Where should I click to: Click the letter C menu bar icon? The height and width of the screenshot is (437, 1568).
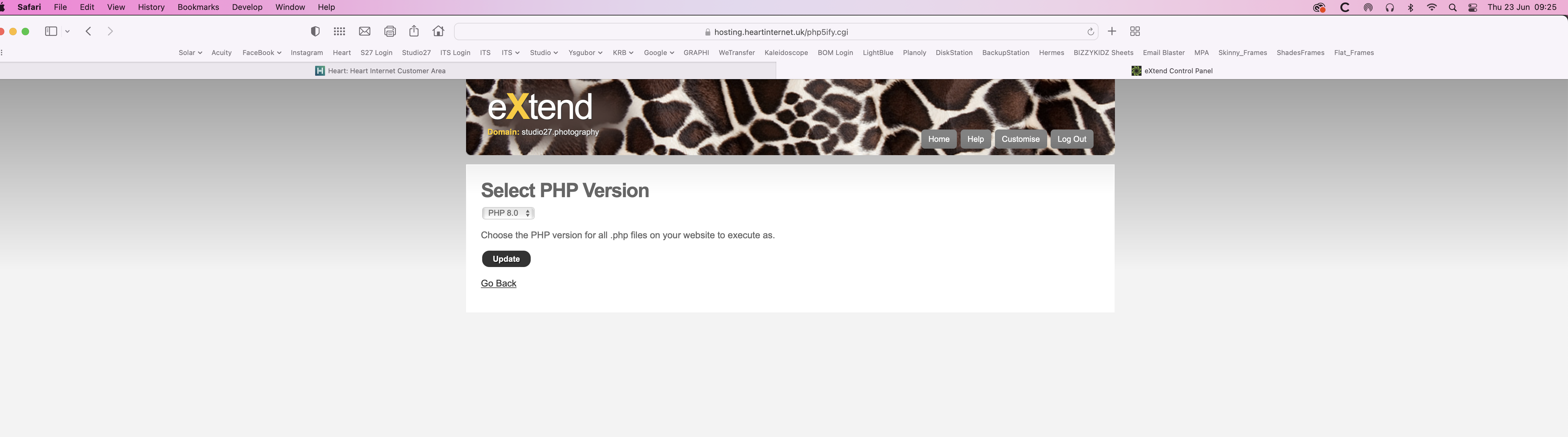[1345, 8]
